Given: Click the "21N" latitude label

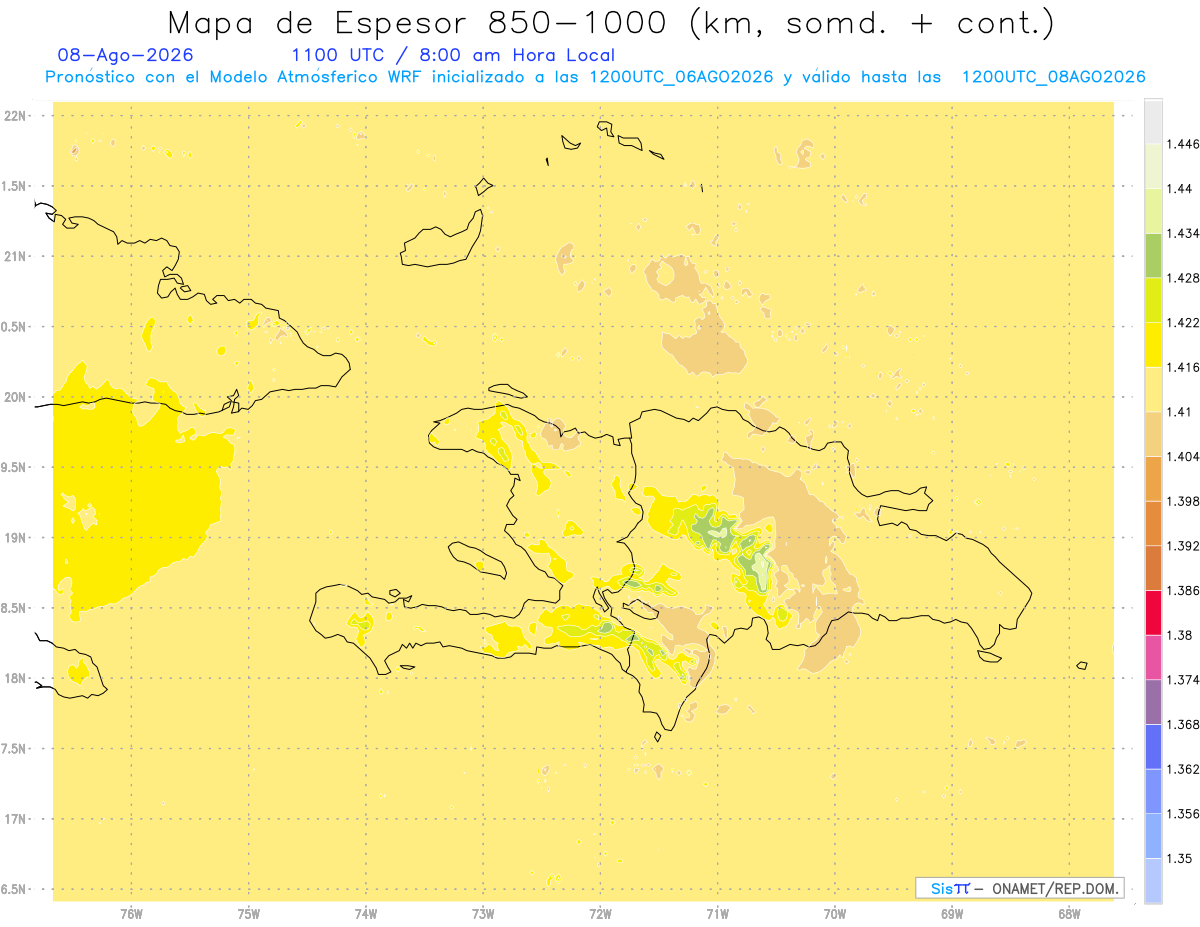Looking at the screenshot, I should point(15,256).
